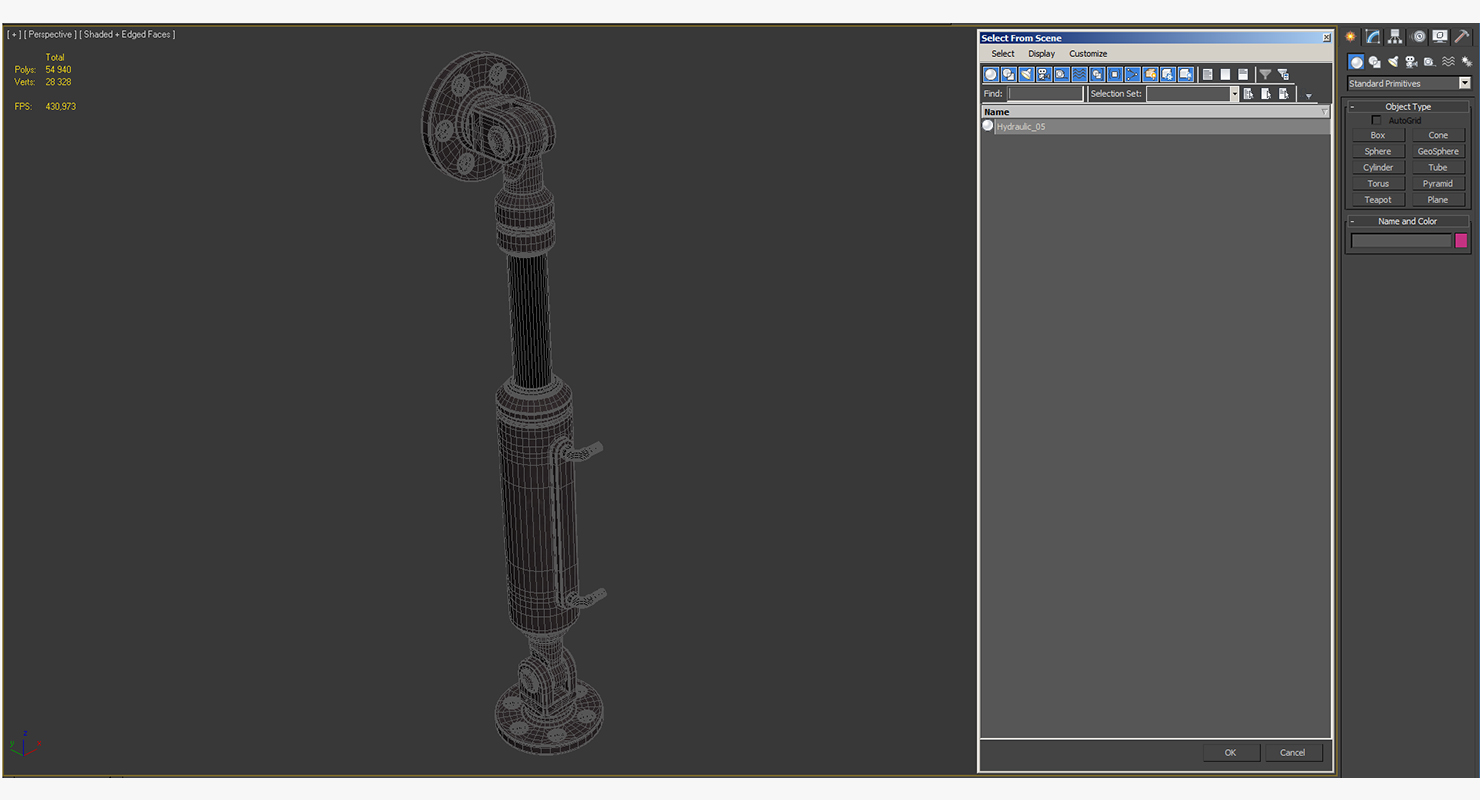Open the Select menu in dialog
Image resolution: width=1480 pixels, height=800 pixels.
coord(1003,54)
